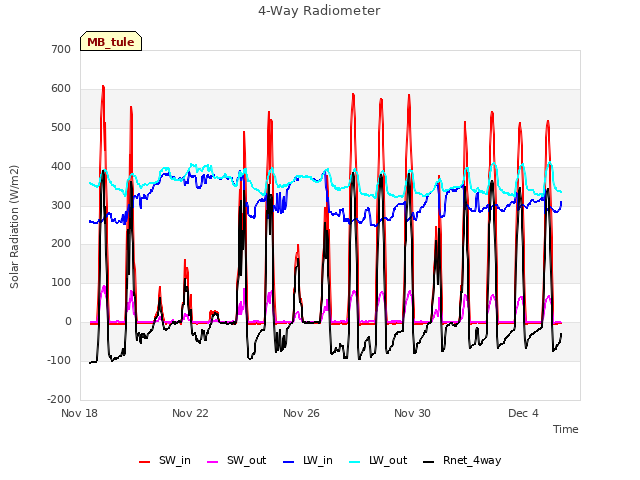
Task: Click the cyan LW_out legend swatch
Action: point(355,462)
